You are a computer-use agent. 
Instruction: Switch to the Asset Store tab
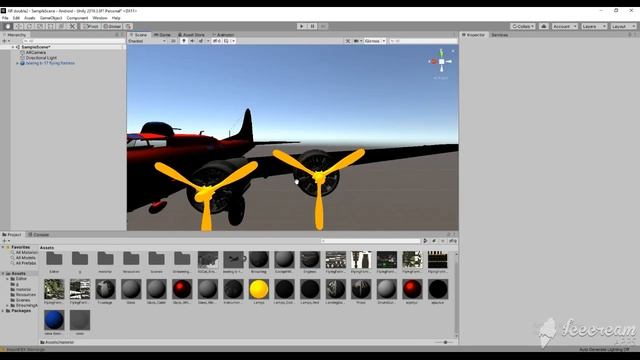click(x=191, y=35)
